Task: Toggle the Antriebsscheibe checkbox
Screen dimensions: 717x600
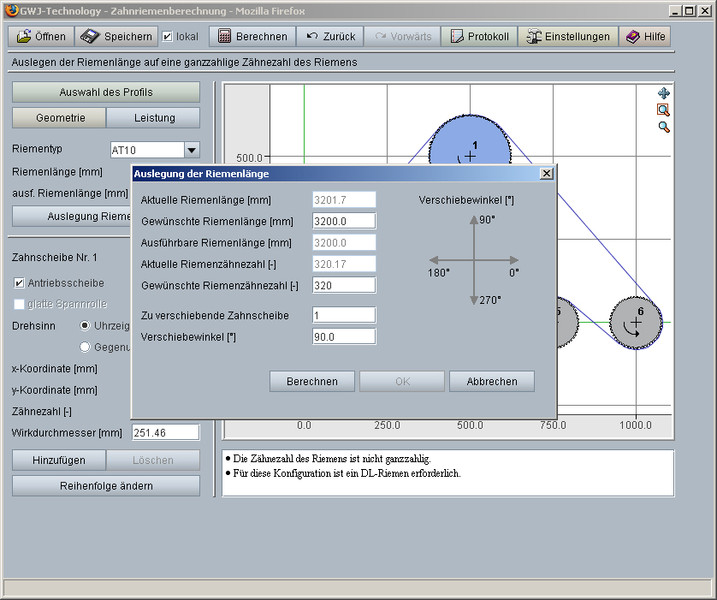Action: [x=19, y=283]
